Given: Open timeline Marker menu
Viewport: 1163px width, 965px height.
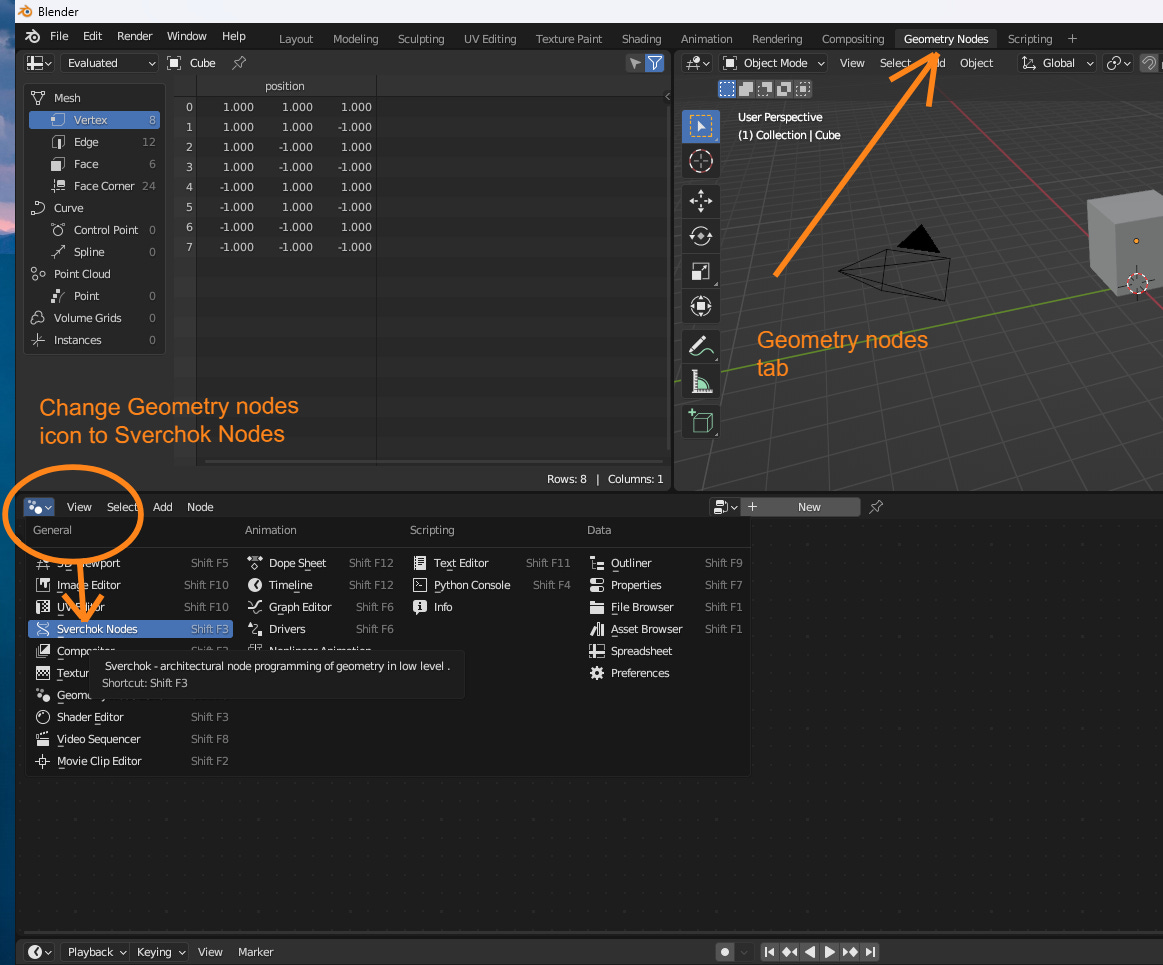Looking at the screenshot, I should [255, 952].
